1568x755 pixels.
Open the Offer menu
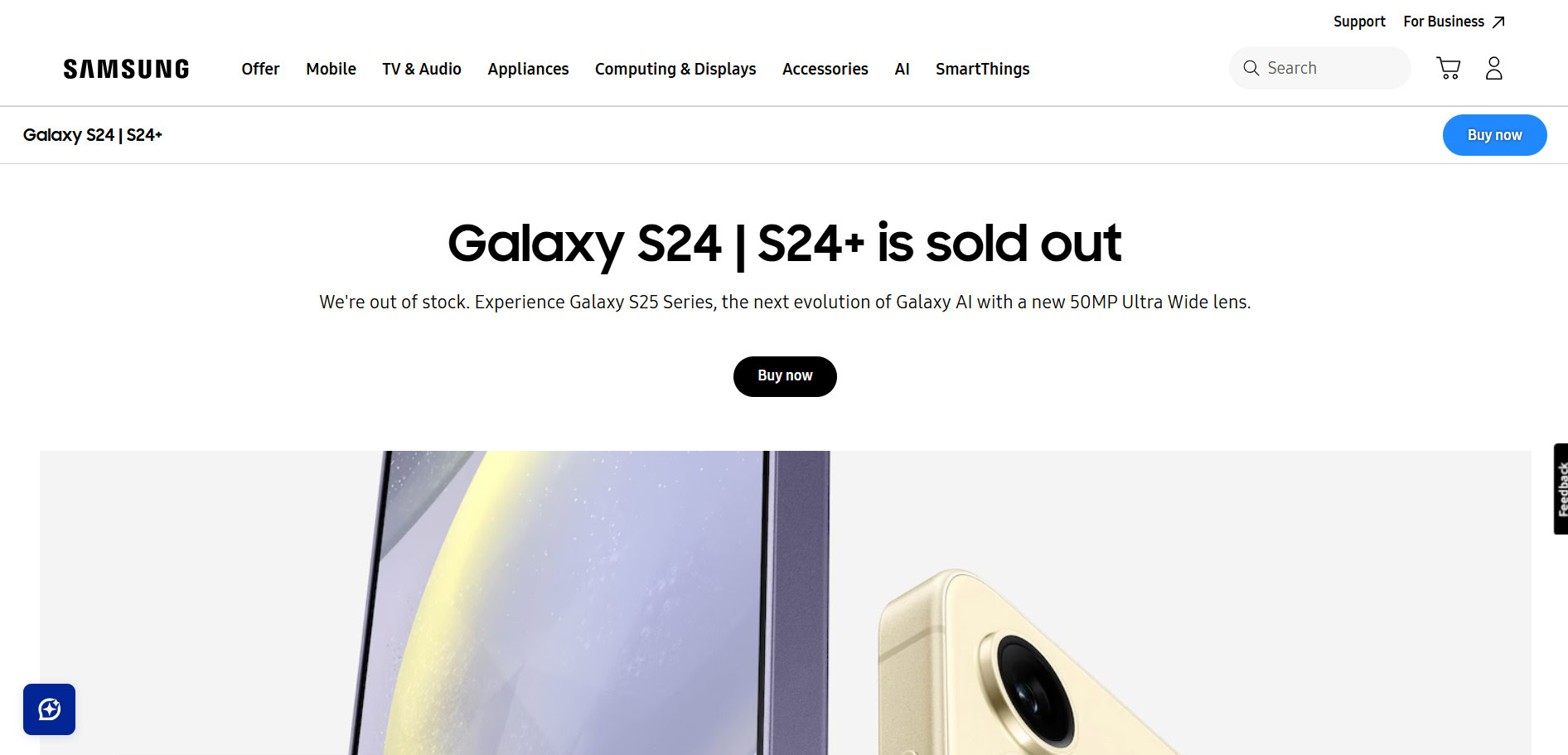coord(260,69)
